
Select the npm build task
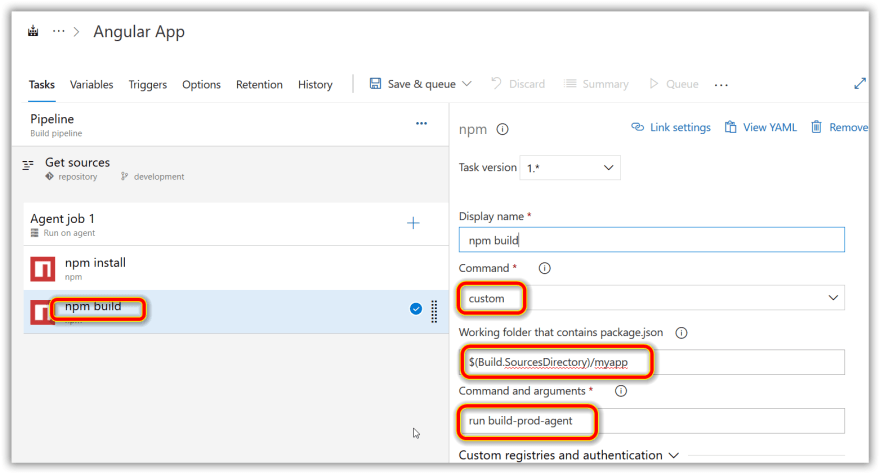click(236, 312)
